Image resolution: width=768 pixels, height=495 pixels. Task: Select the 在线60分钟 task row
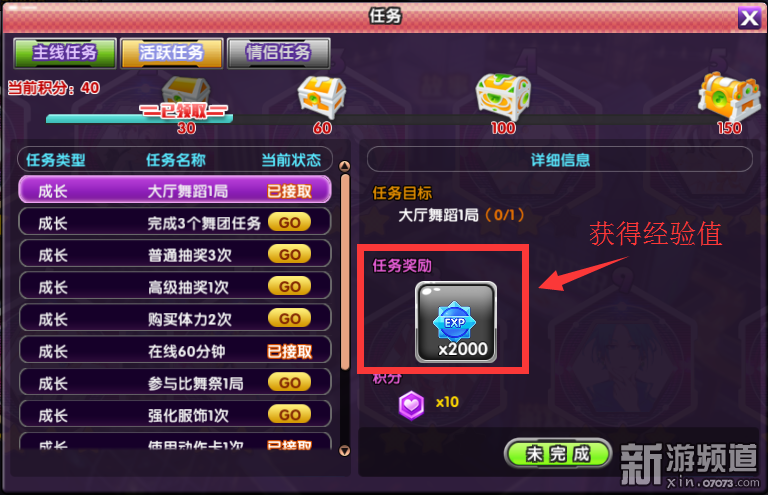pos(175,350)
